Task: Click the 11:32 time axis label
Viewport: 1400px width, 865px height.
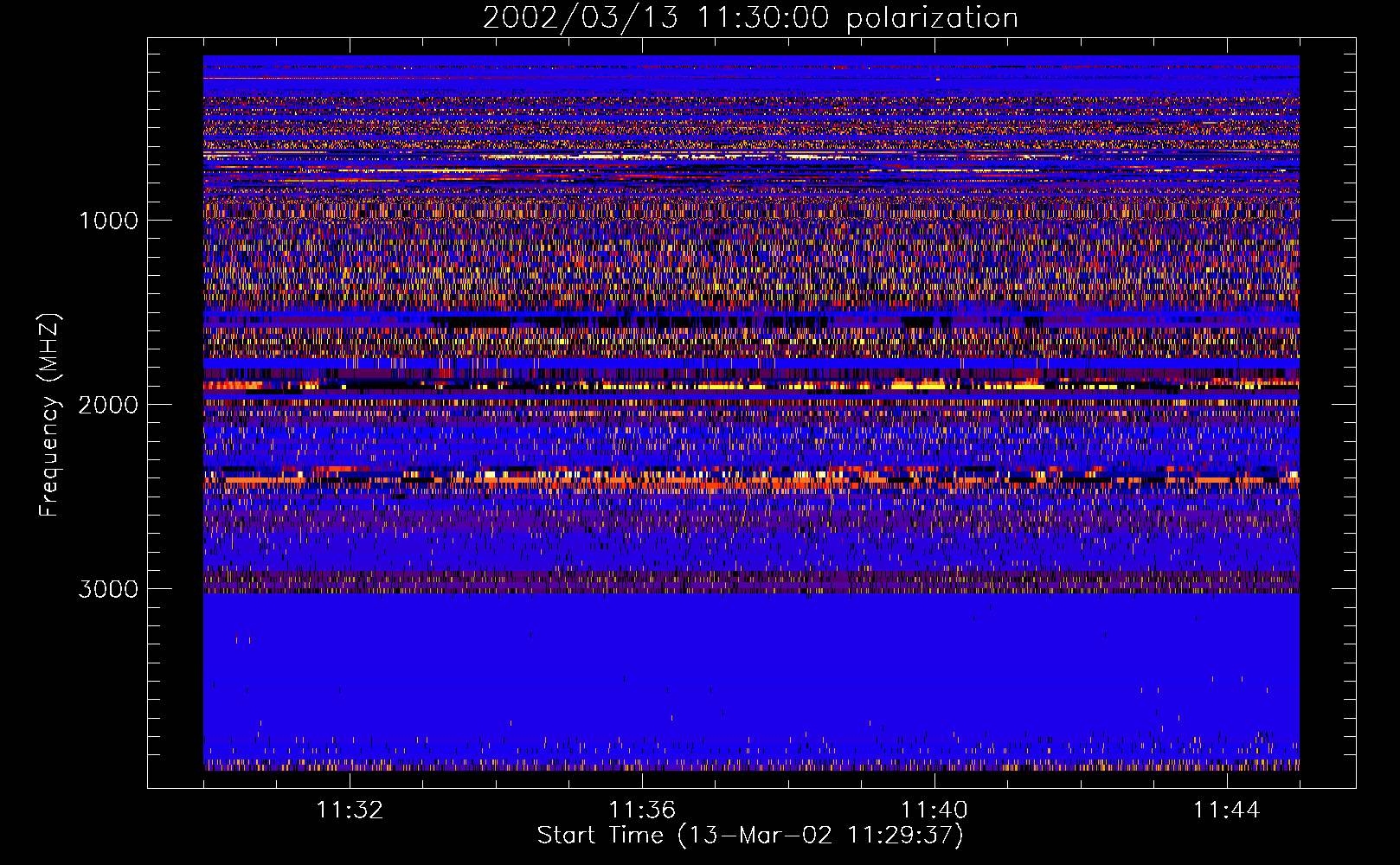Action: click(350, 811)
